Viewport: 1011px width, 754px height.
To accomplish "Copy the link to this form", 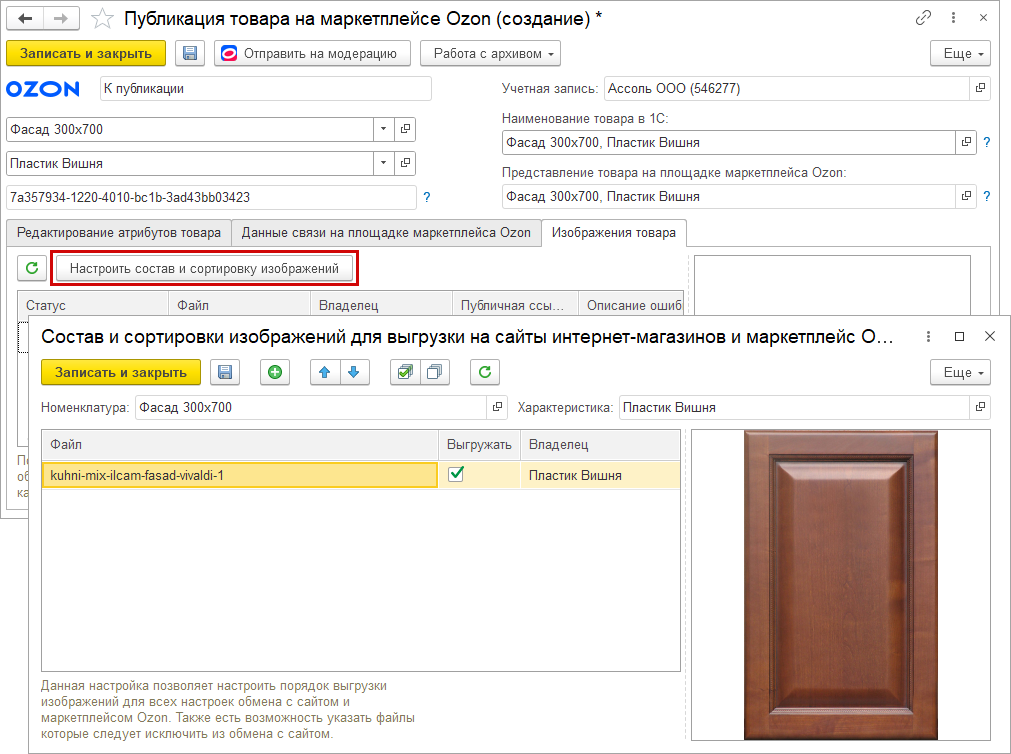I will [923, 19].
